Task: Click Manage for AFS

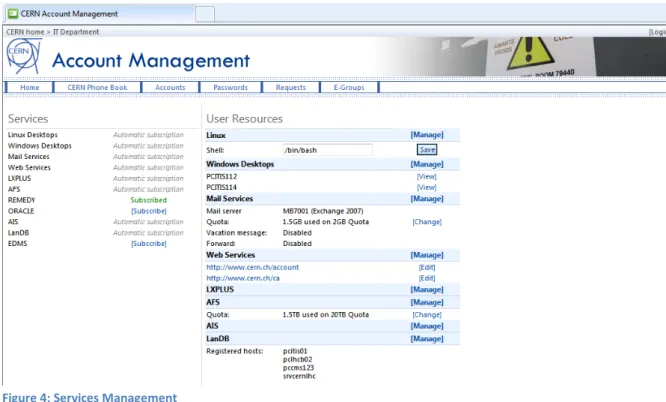Action: click(x=427, y=302)
